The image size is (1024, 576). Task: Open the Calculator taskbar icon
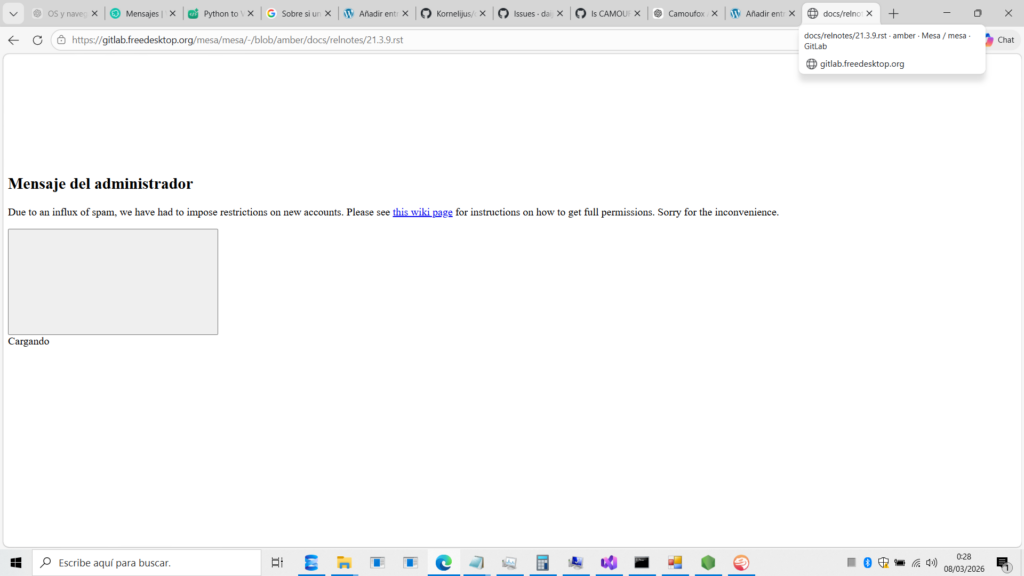click(x=543, y=563)
